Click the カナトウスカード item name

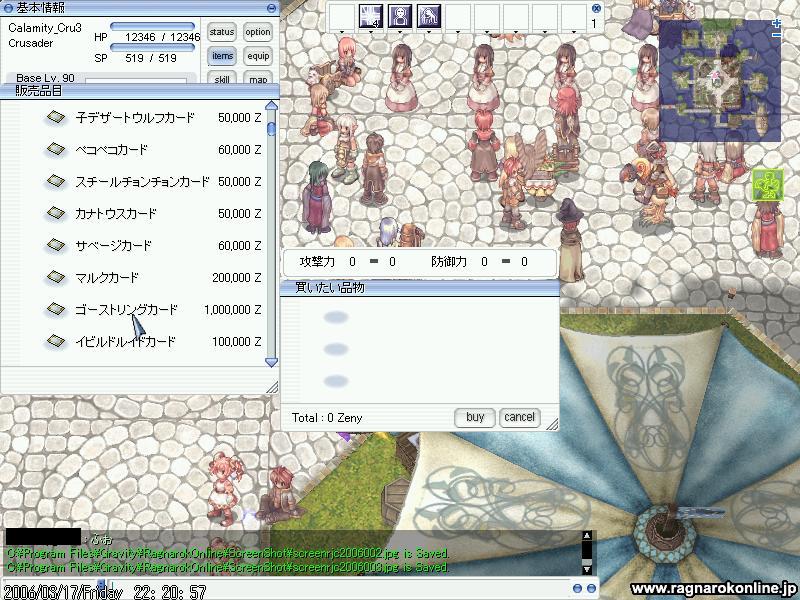(116, 214)
